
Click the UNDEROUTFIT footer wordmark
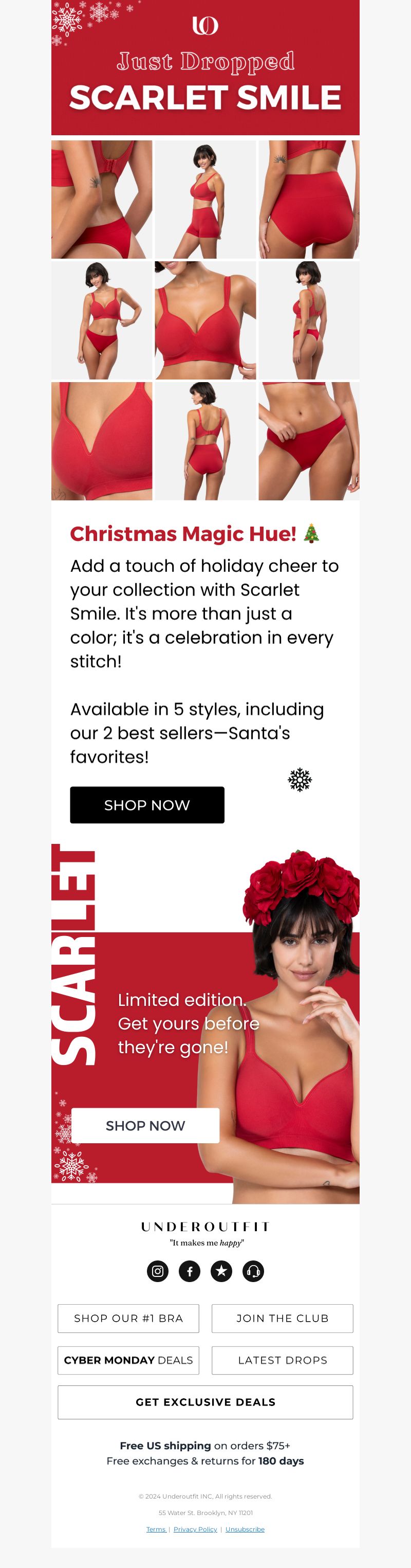point(206,1227)
